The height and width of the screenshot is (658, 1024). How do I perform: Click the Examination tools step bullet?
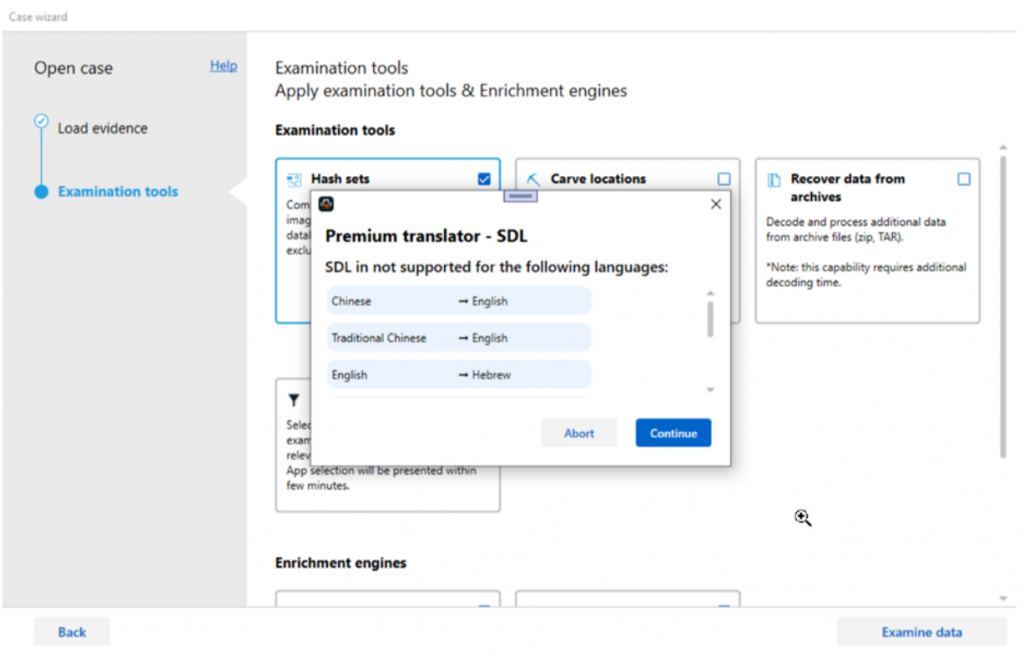41,192
